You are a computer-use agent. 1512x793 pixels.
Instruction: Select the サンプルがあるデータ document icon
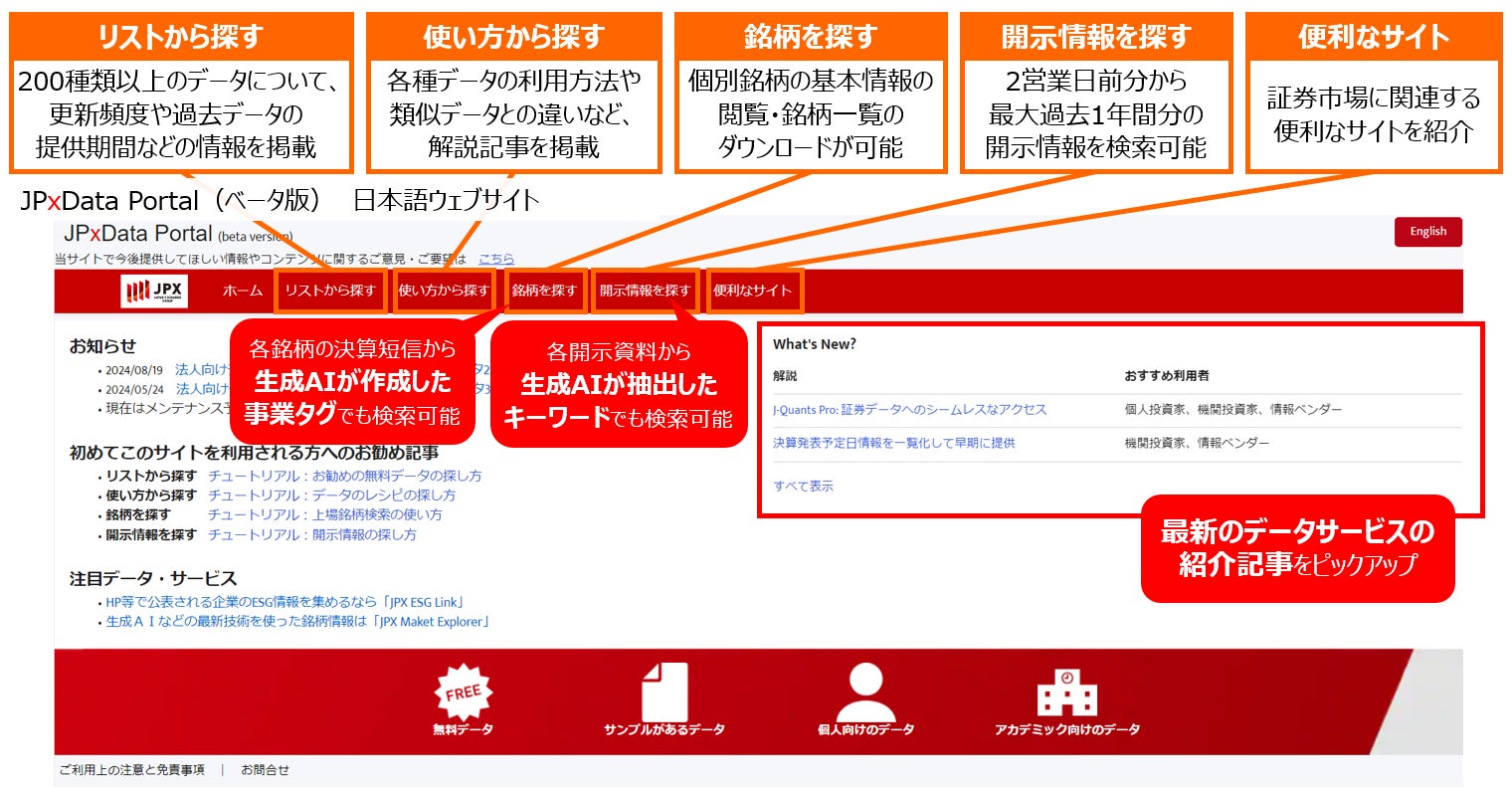(x=664, y=692)
